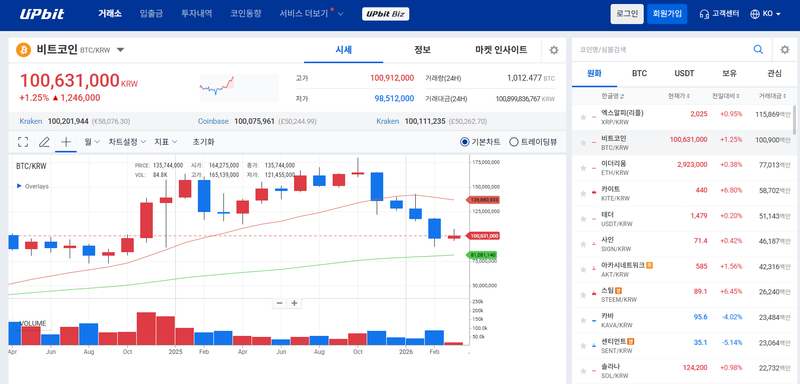
Task: Select the pencil drawing tool
Action: 44,142
